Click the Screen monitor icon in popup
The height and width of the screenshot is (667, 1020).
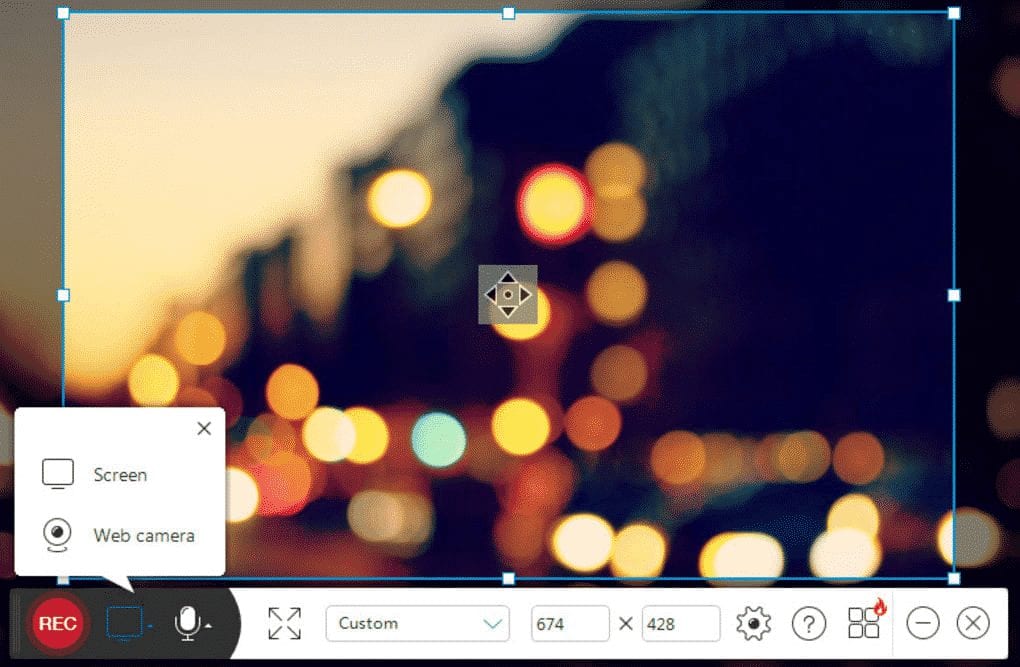tap(58, 474)
